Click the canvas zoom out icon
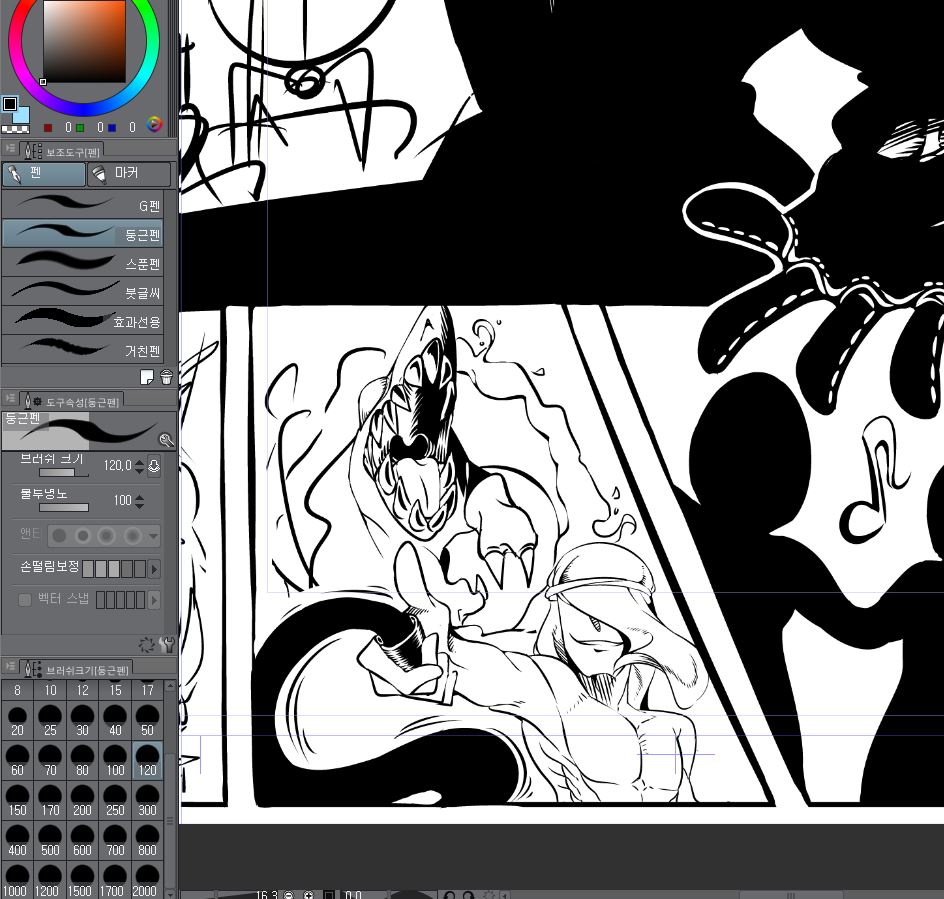 point(288,895)
